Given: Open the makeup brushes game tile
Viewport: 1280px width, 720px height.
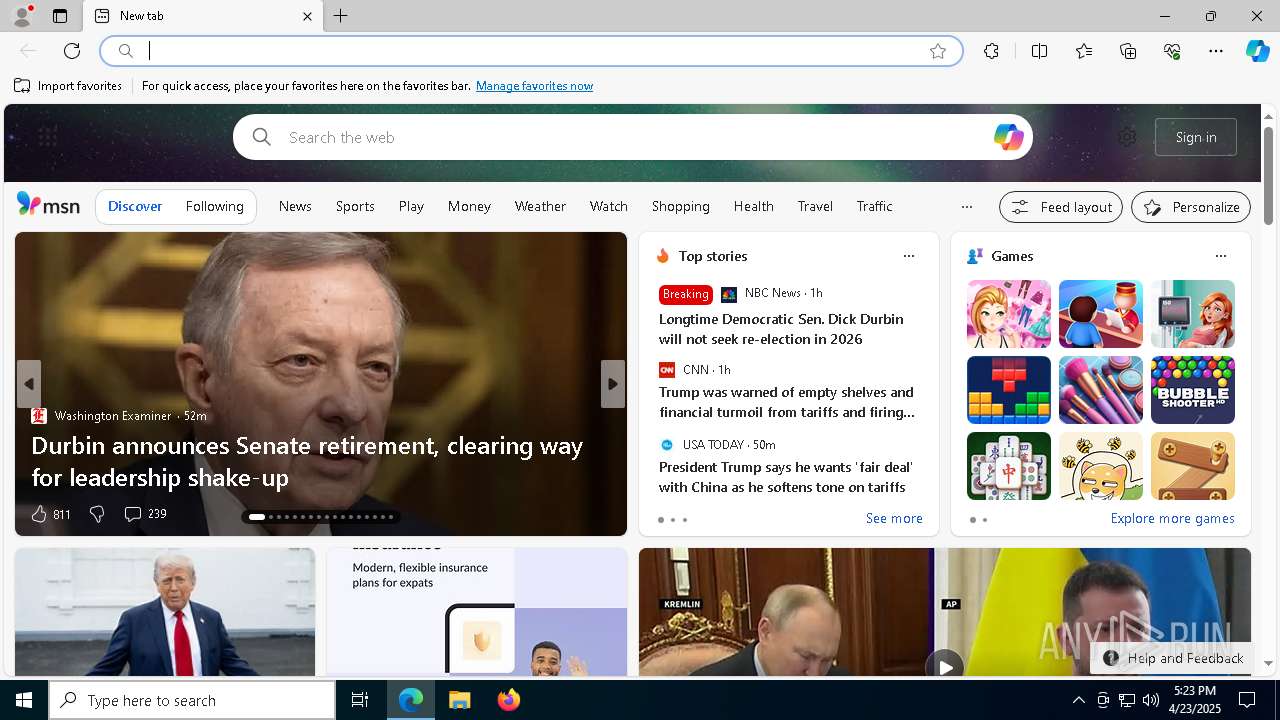Looking at the screenshot, I should (1100, 390).
